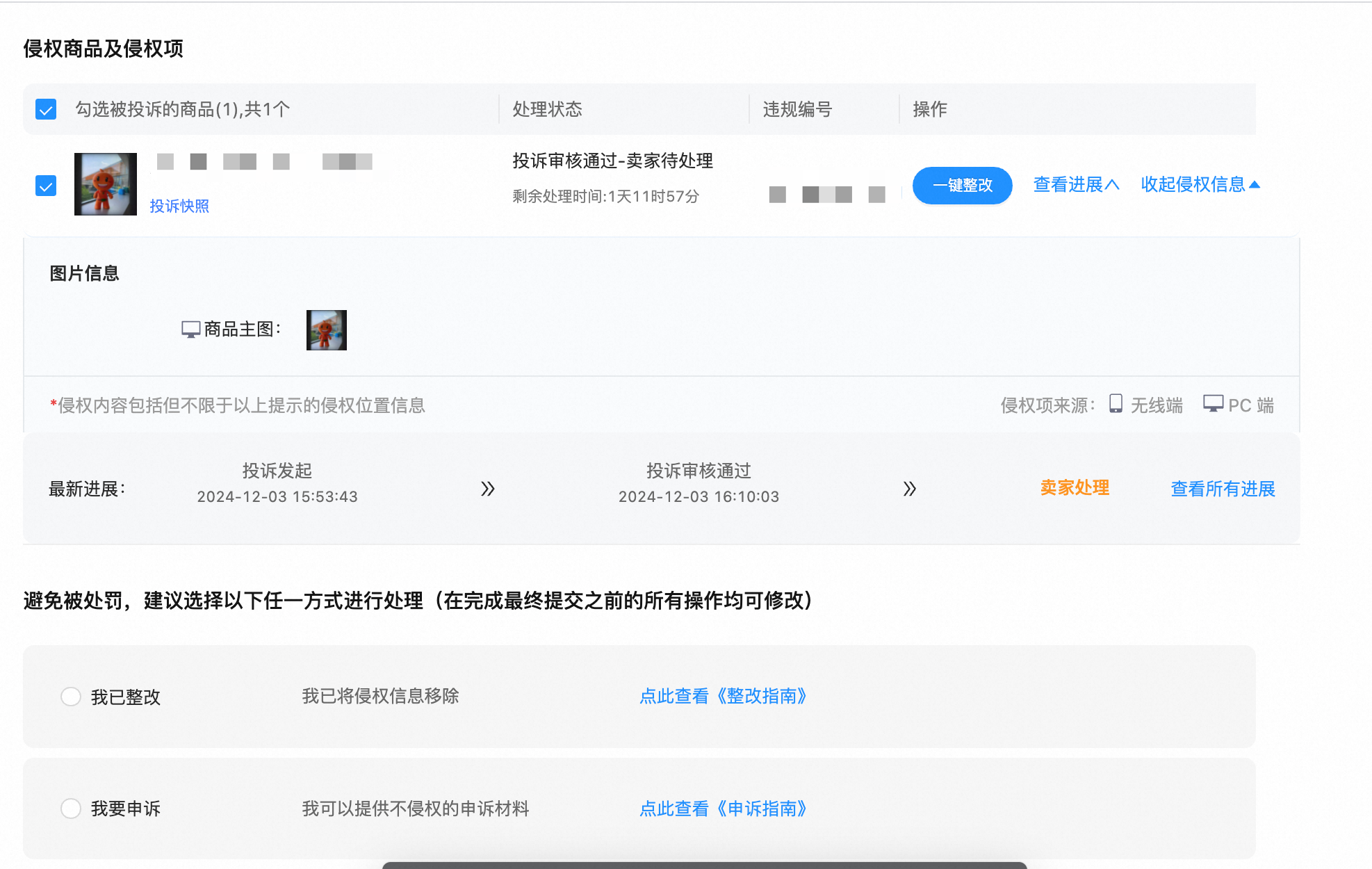Click the 我已将侵权信息移除 description
Image resolution: width=1372 pixels, height=869 pixels.
coord(381,696)
